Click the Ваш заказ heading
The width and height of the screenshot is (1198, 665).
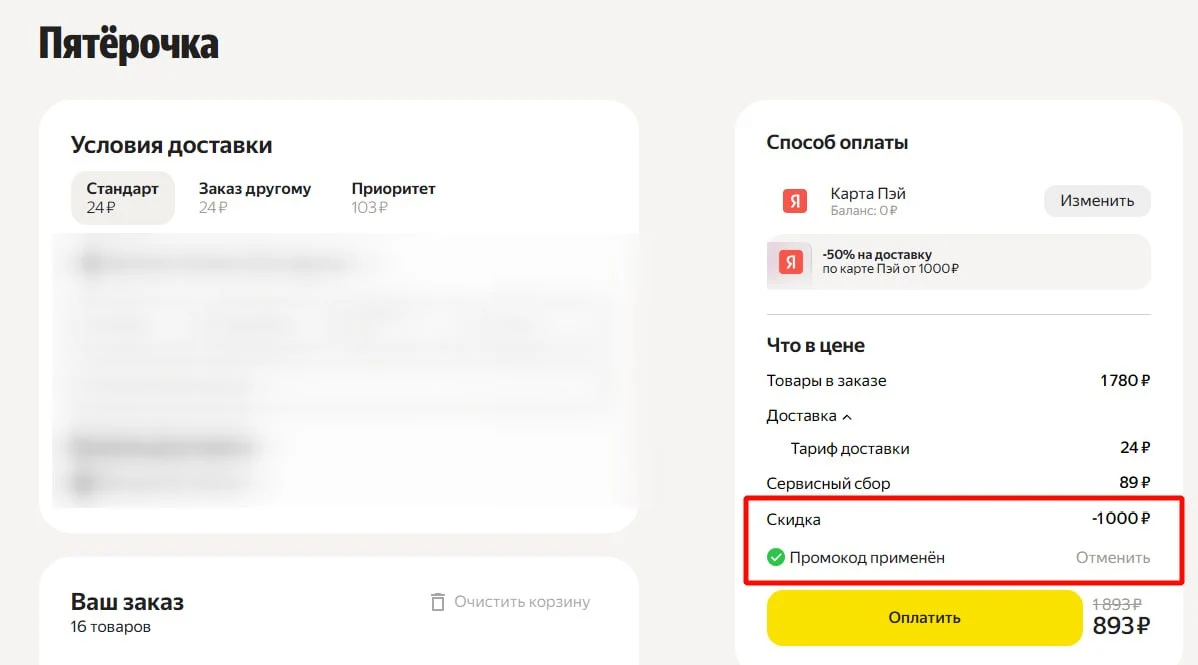pyautogui.click(x=127, y=602)
